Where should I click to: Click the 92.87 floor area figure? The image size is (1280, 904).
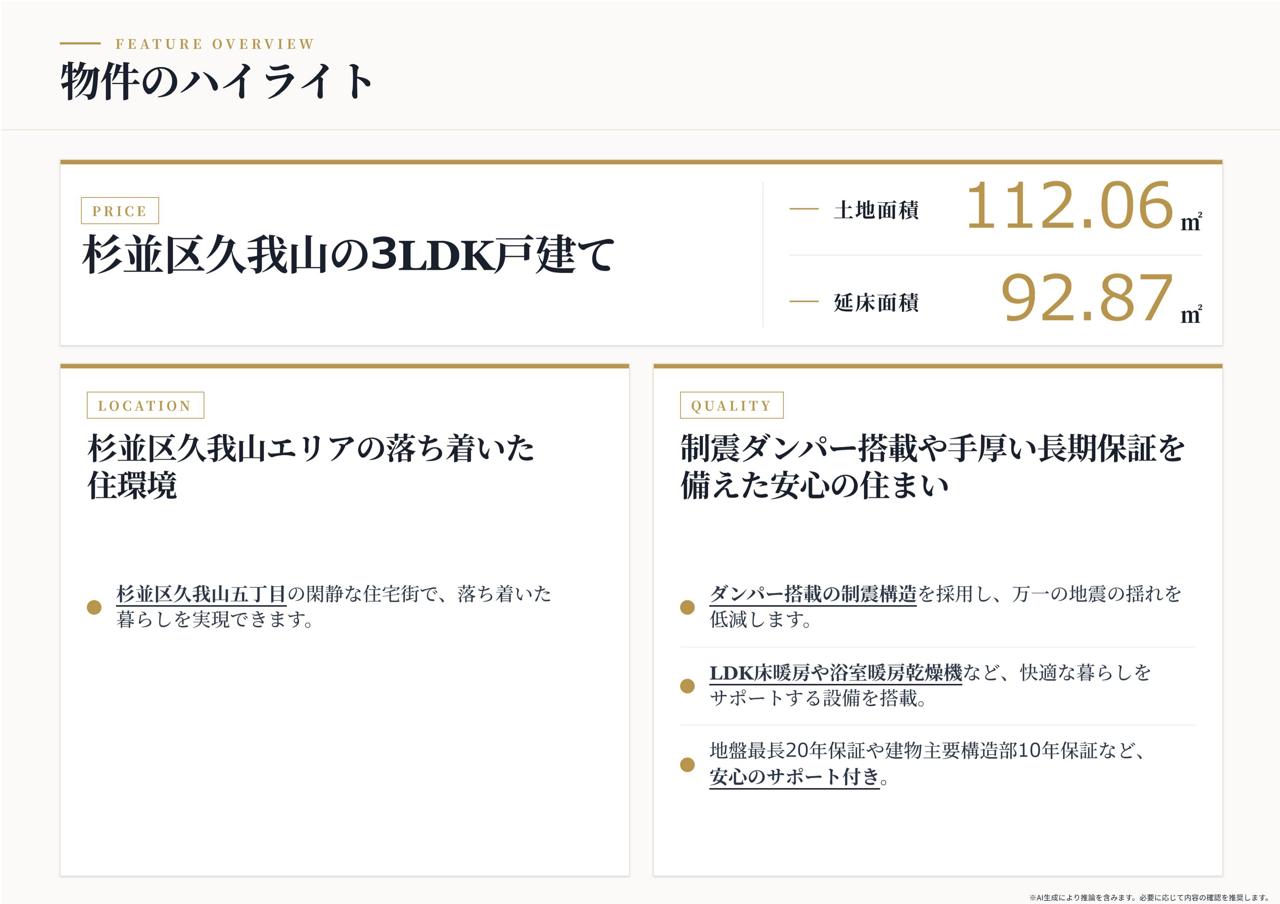coord(1086,298)
